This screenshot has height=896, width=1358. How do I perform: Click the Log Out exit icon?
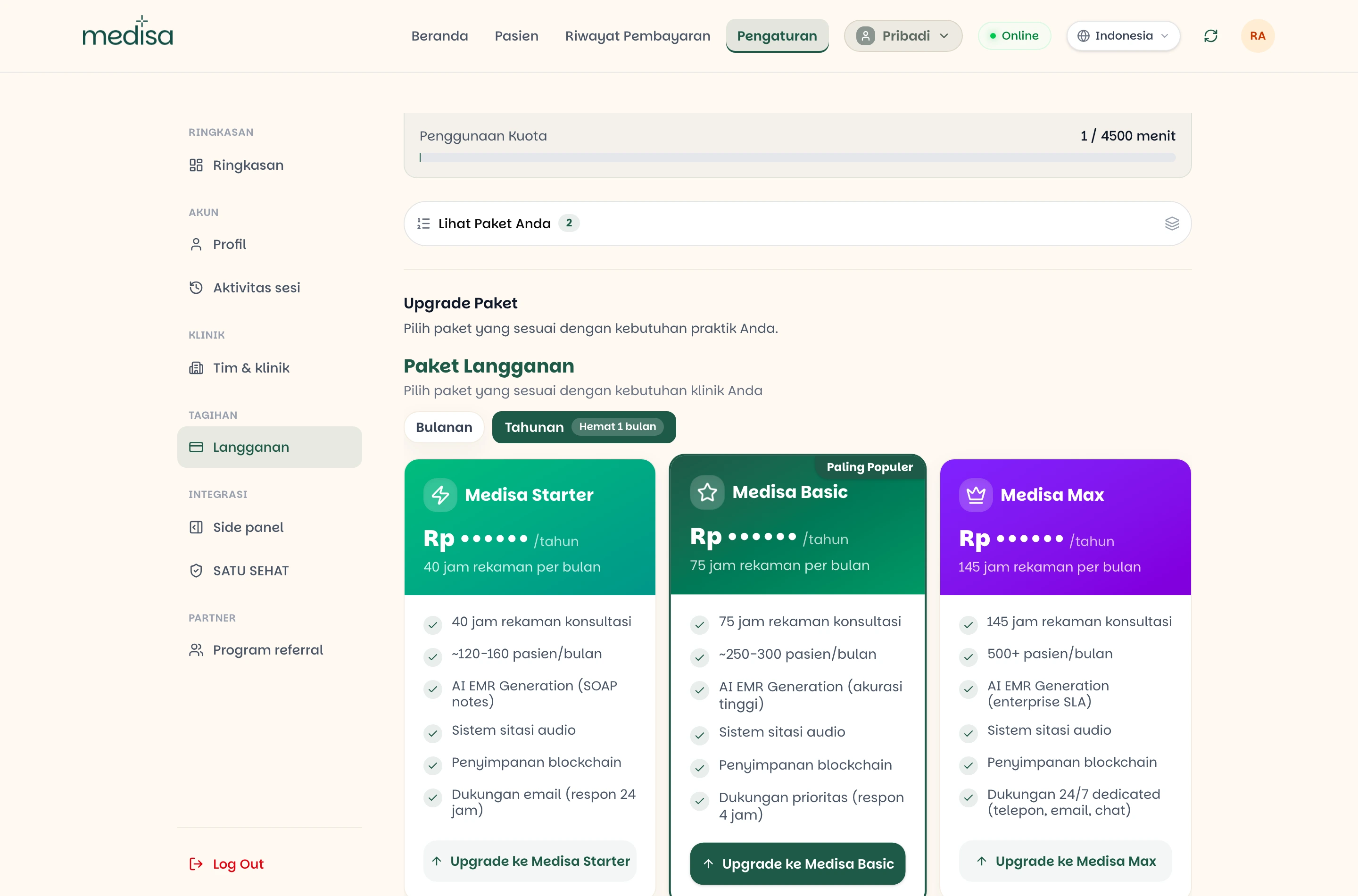pos(196,864)
